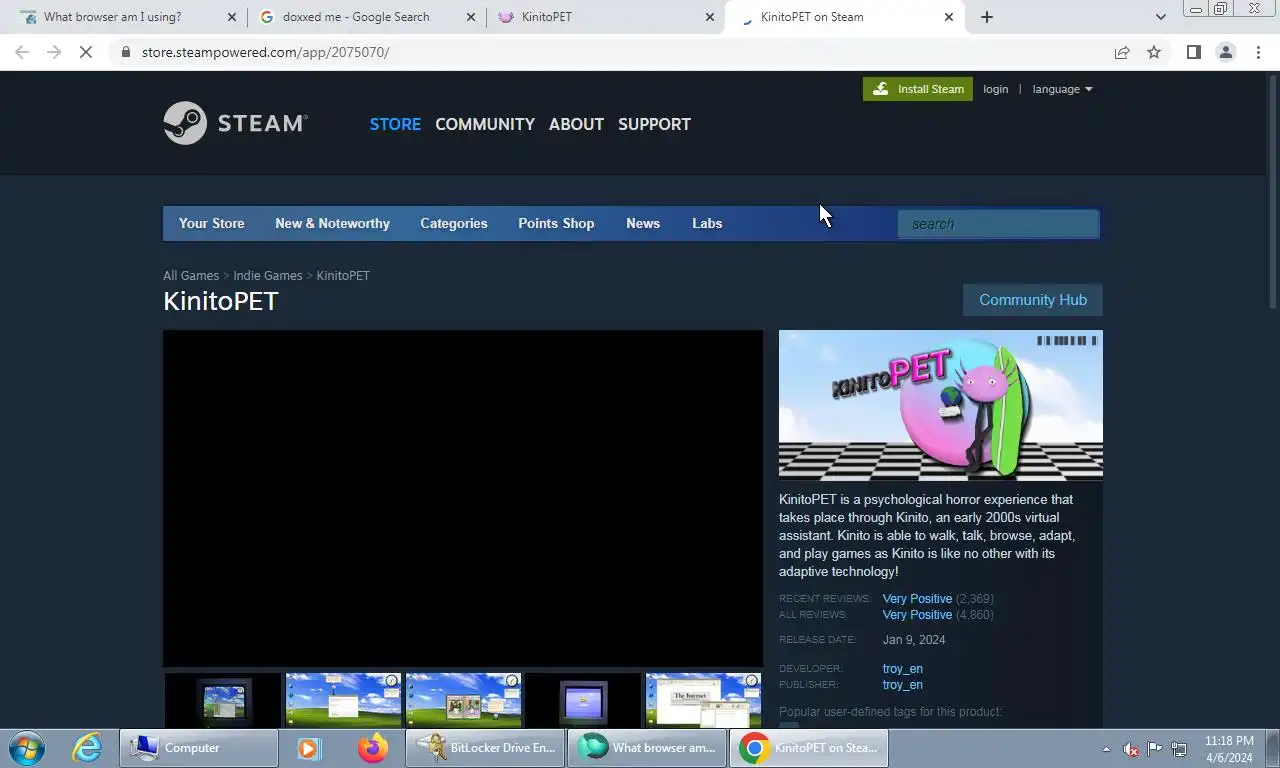Open Points Shop in the store nav
Screen dimensions: 1280x768
(556, 223)
